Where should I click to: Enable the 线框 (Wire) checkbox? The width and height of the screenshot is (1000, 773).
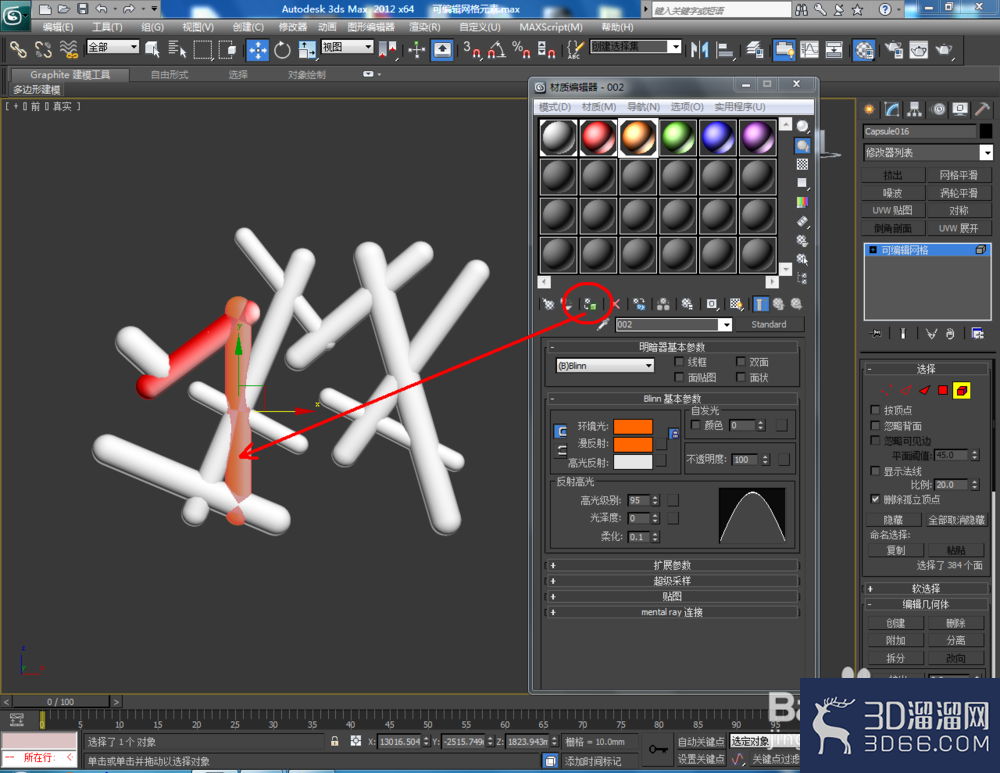click(679, 362)
